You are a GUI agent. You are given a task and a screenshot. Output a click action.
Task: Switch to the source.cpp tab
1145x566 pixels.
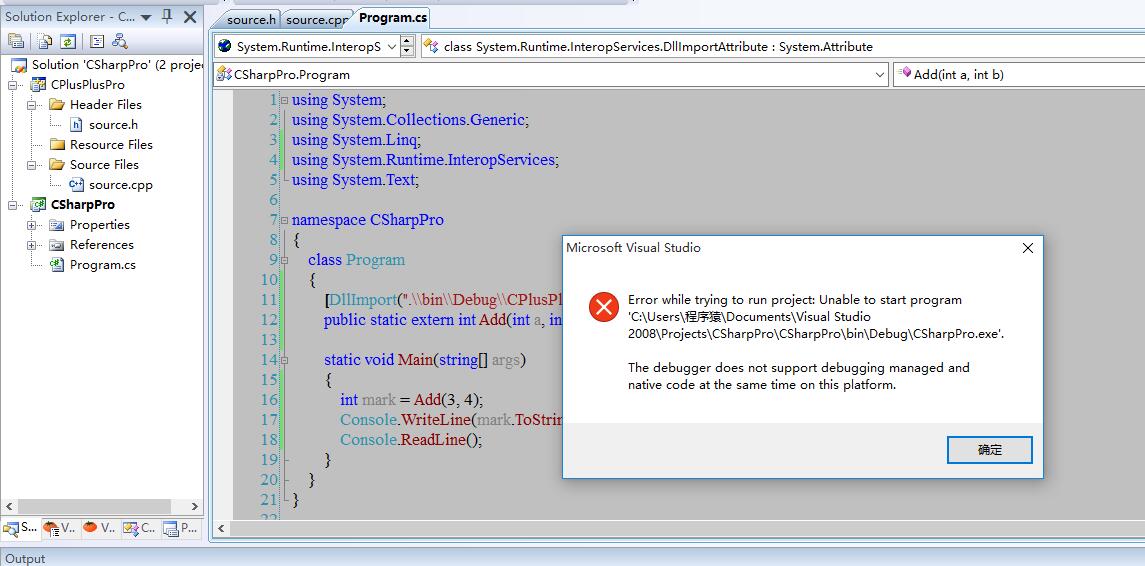tap(315, 20)
